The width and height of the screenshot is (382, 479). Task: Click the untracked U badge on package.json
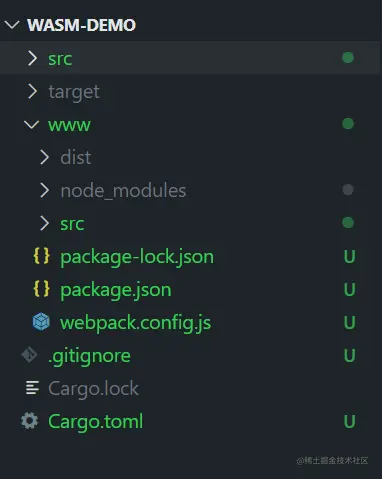point(349,289)
